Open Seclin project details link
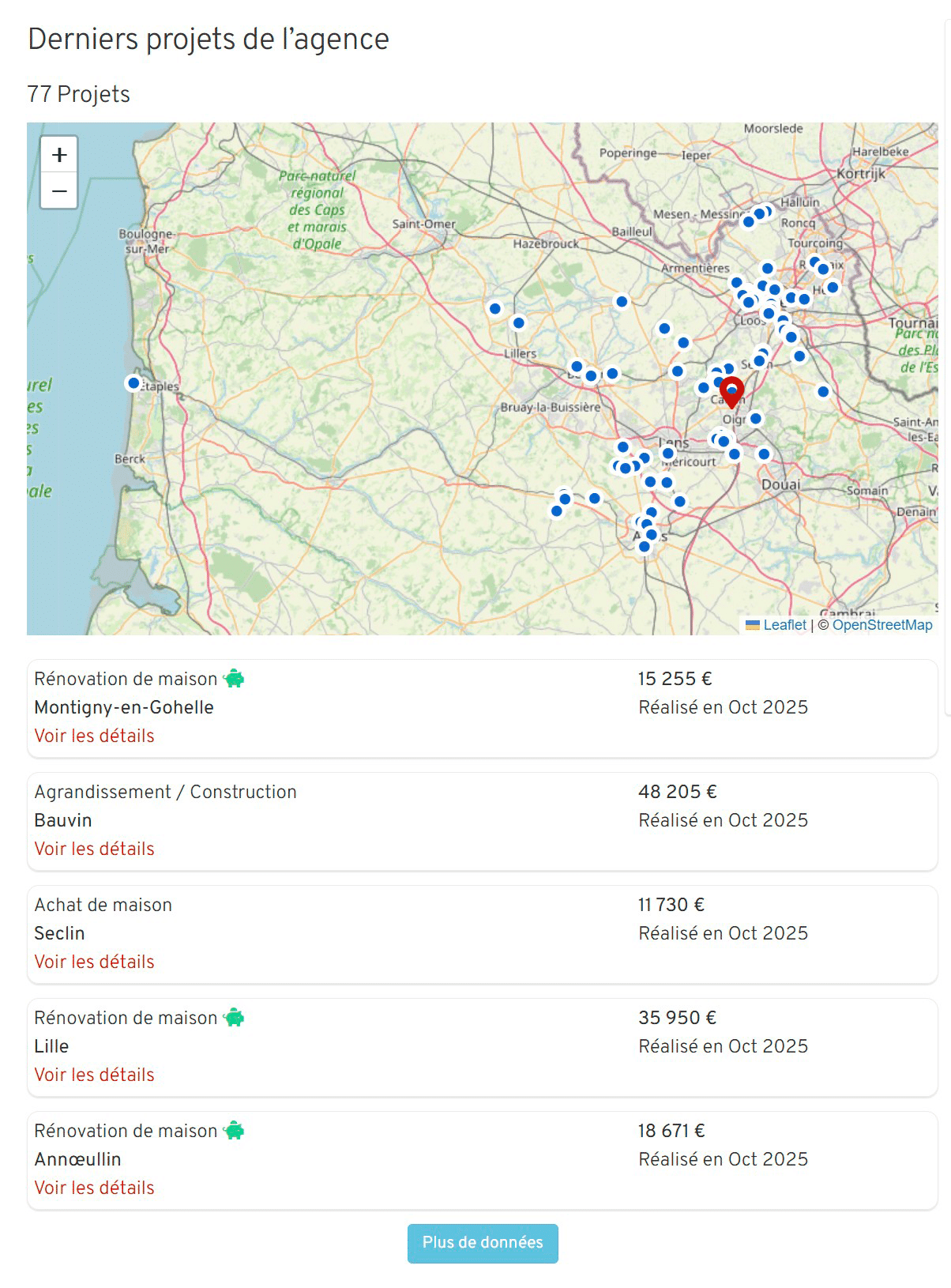Screen dimensions: 951x1288 (94, 962)
